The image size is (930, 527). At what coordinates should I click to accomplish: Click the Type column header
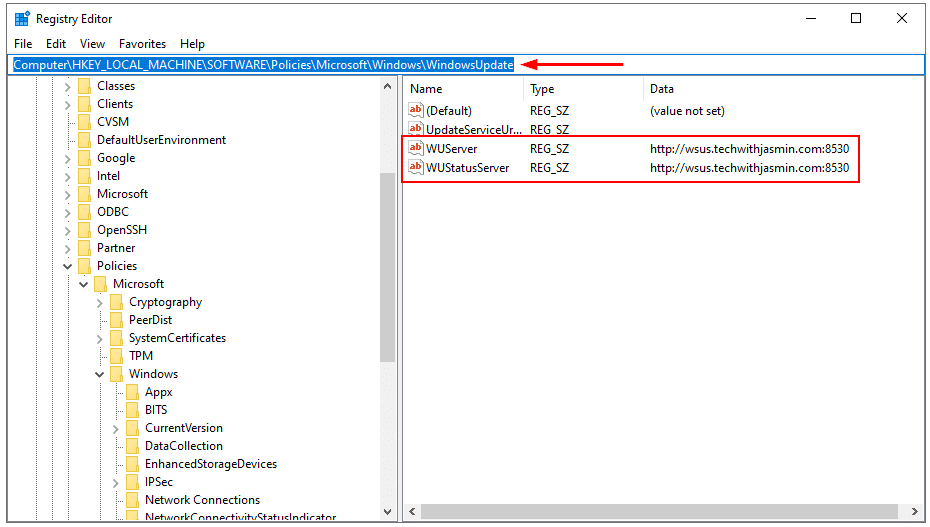[584, 89]
